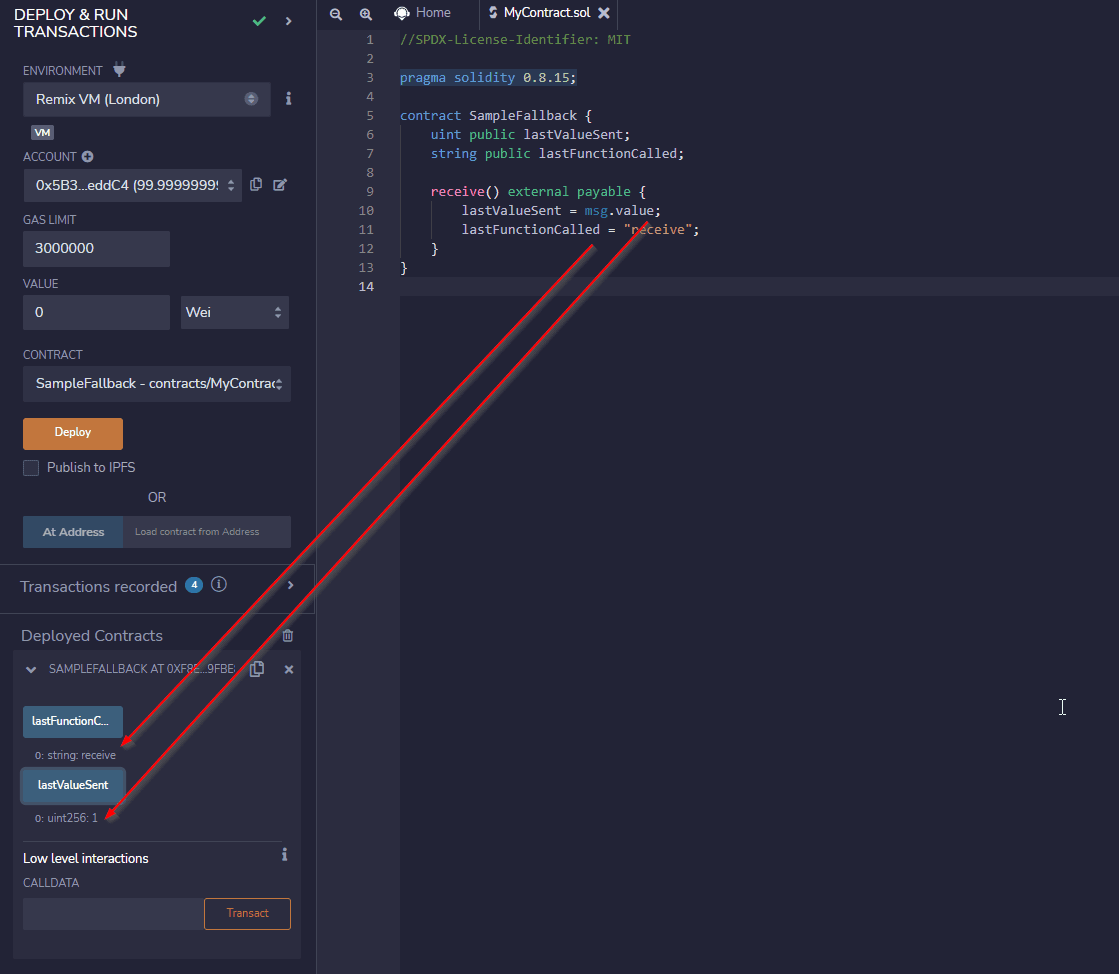Image resolution: width=1119 pixels, height=974 pixels.
Task: Copy the selected account address
Action: [x=256, y=185]
